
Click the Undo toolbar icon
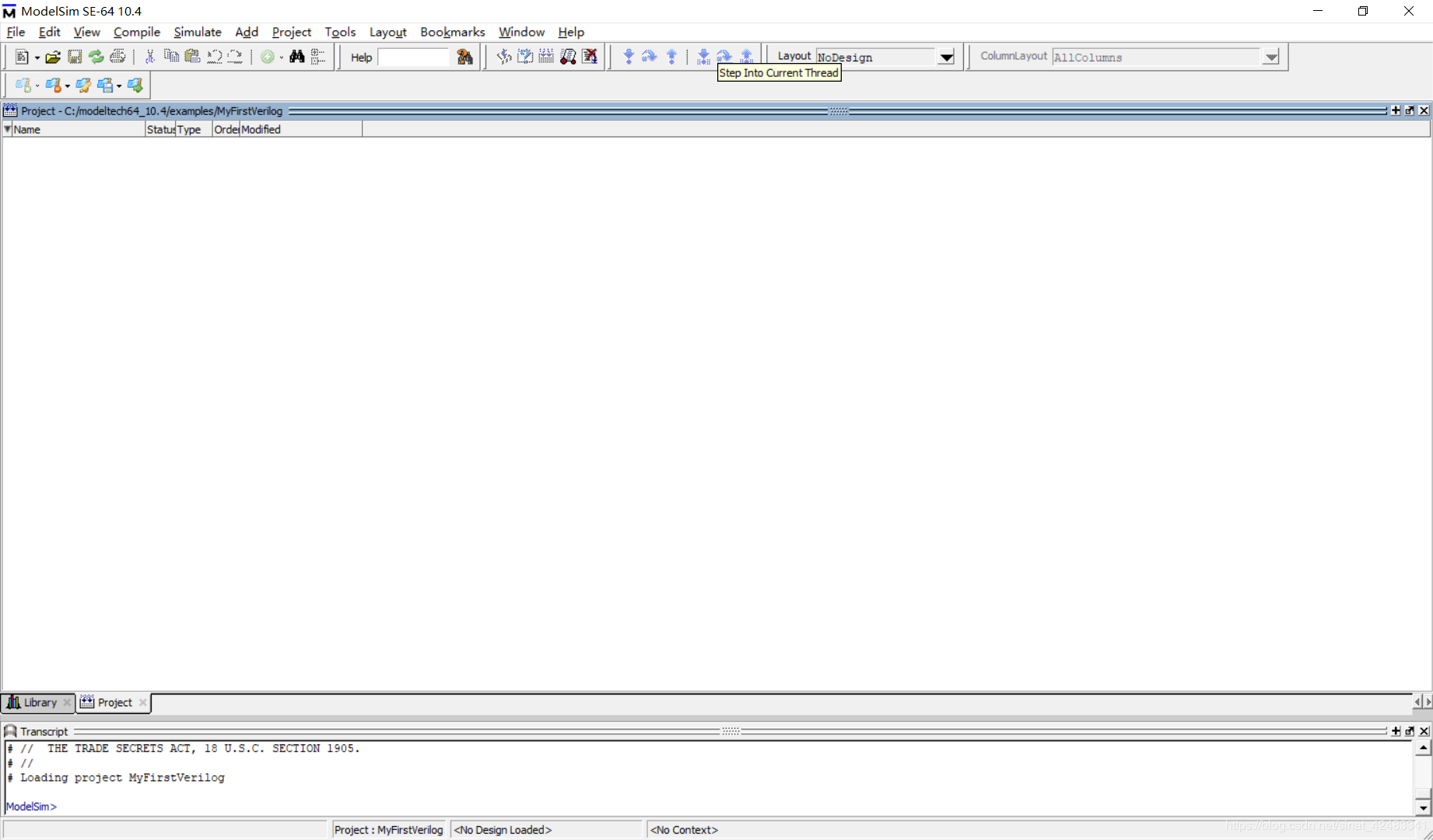click(x=214, y=57)
